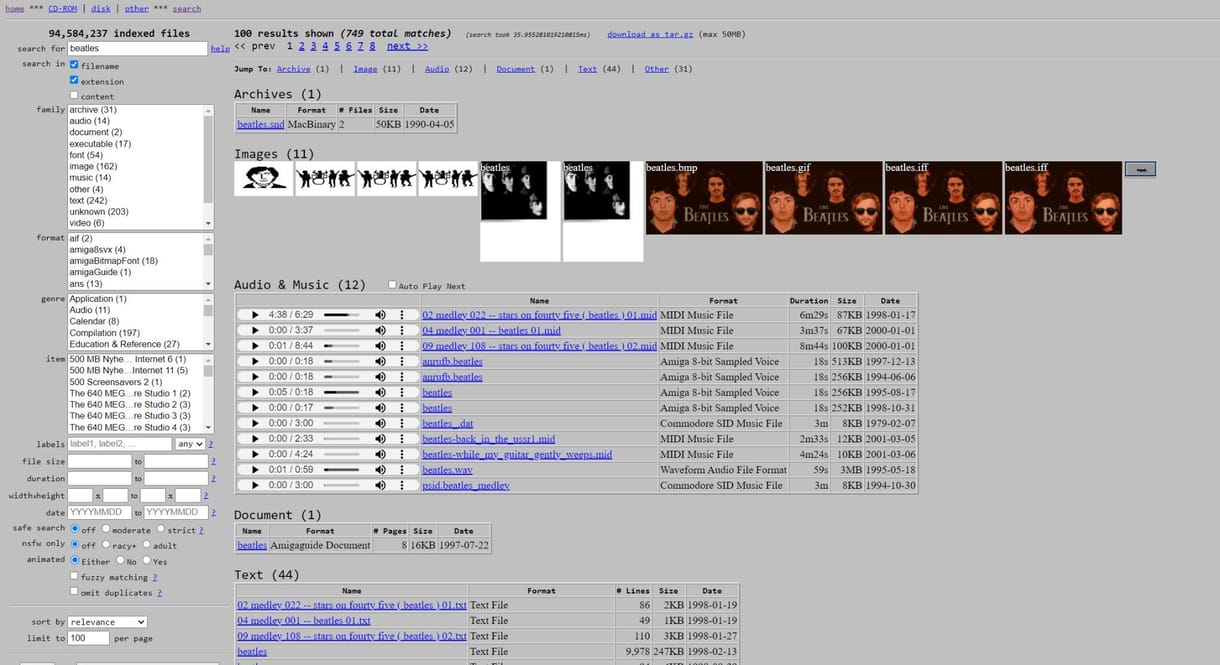
Task: Mute the psid.beatles_medley player
Action: click(x=380, y=485)
